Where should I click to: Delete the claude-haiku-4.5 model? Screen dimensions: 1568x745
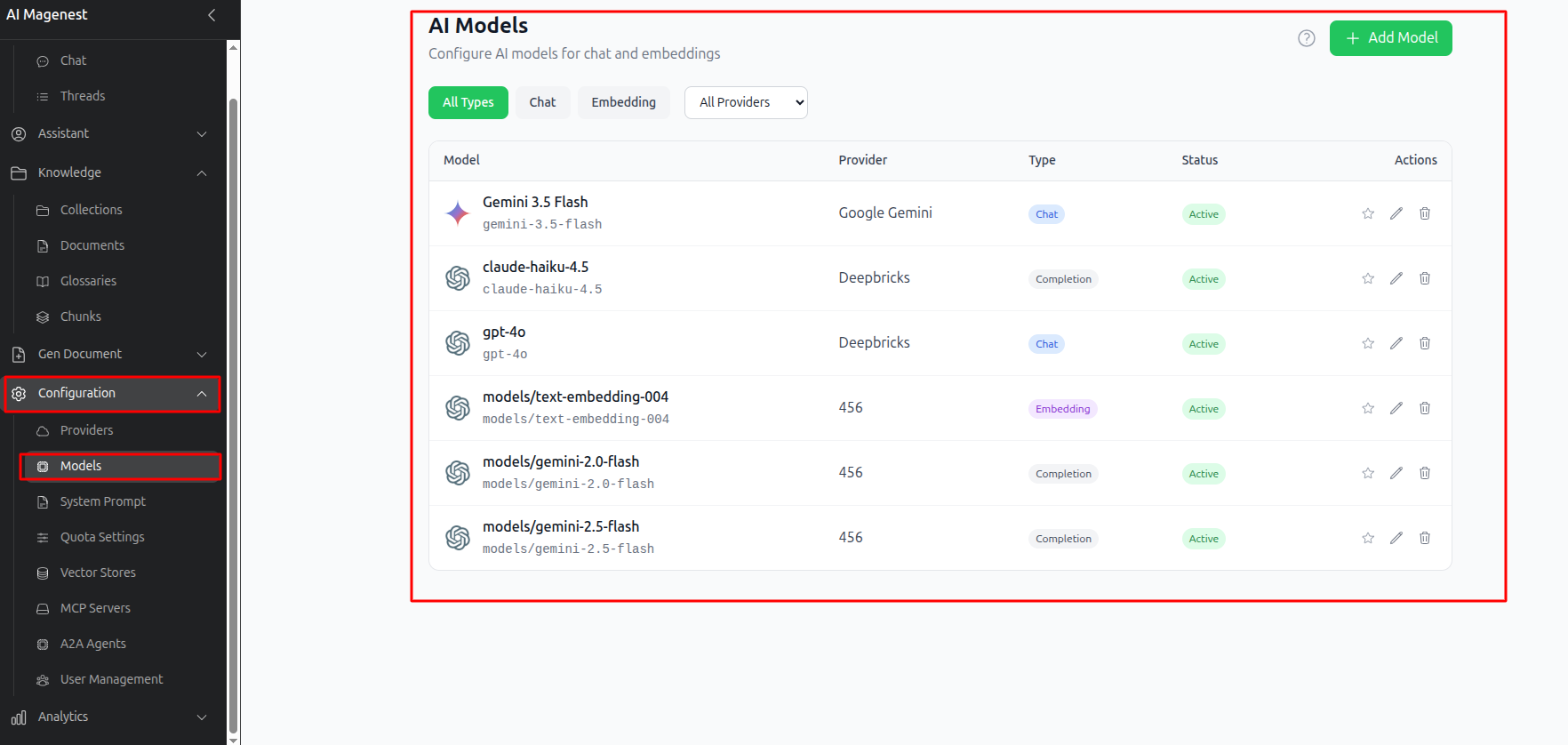coord(1425,278)
